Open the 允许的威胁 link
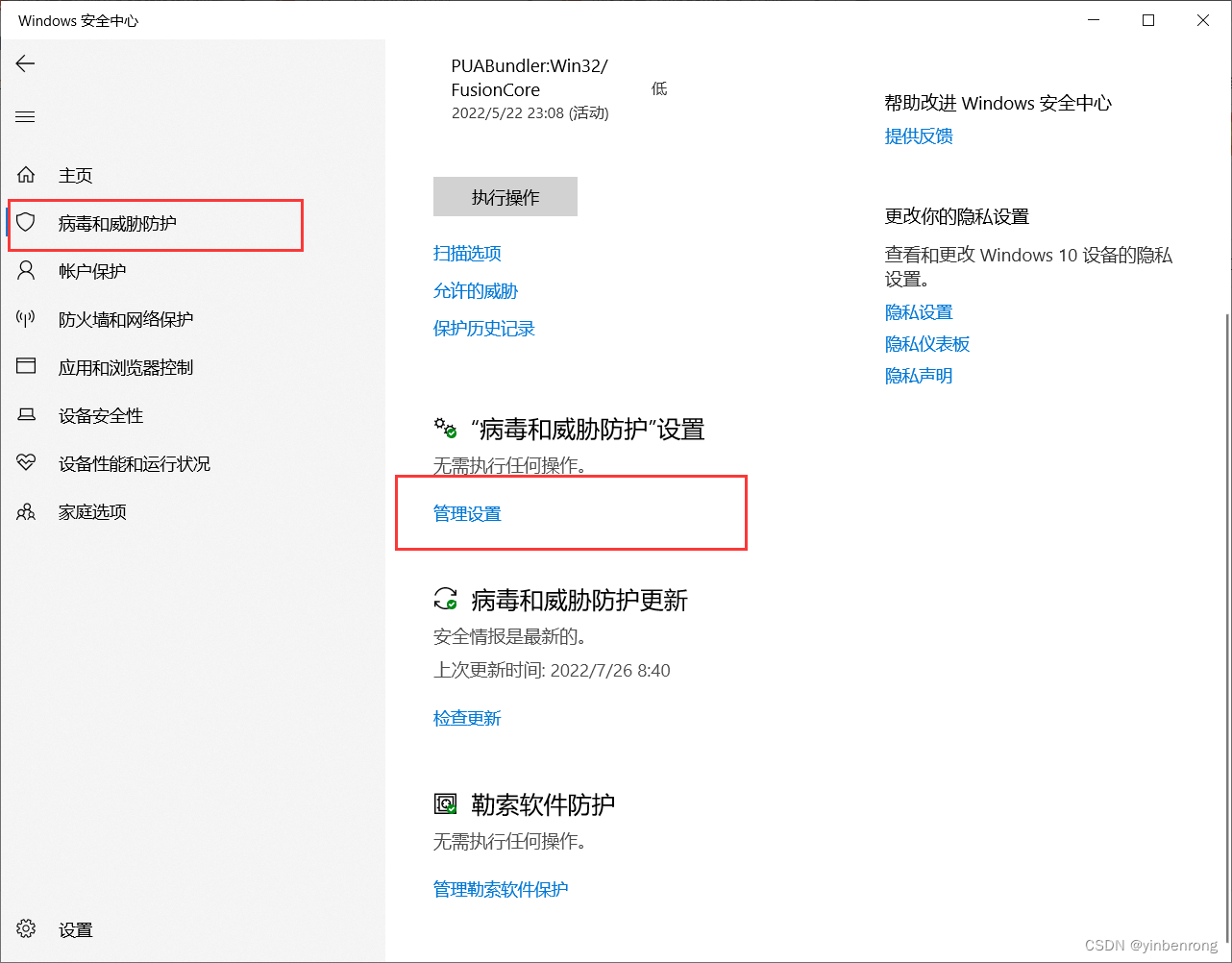Image resolution: width=1232 pixels, height=963 pixels. coord(476,290)
